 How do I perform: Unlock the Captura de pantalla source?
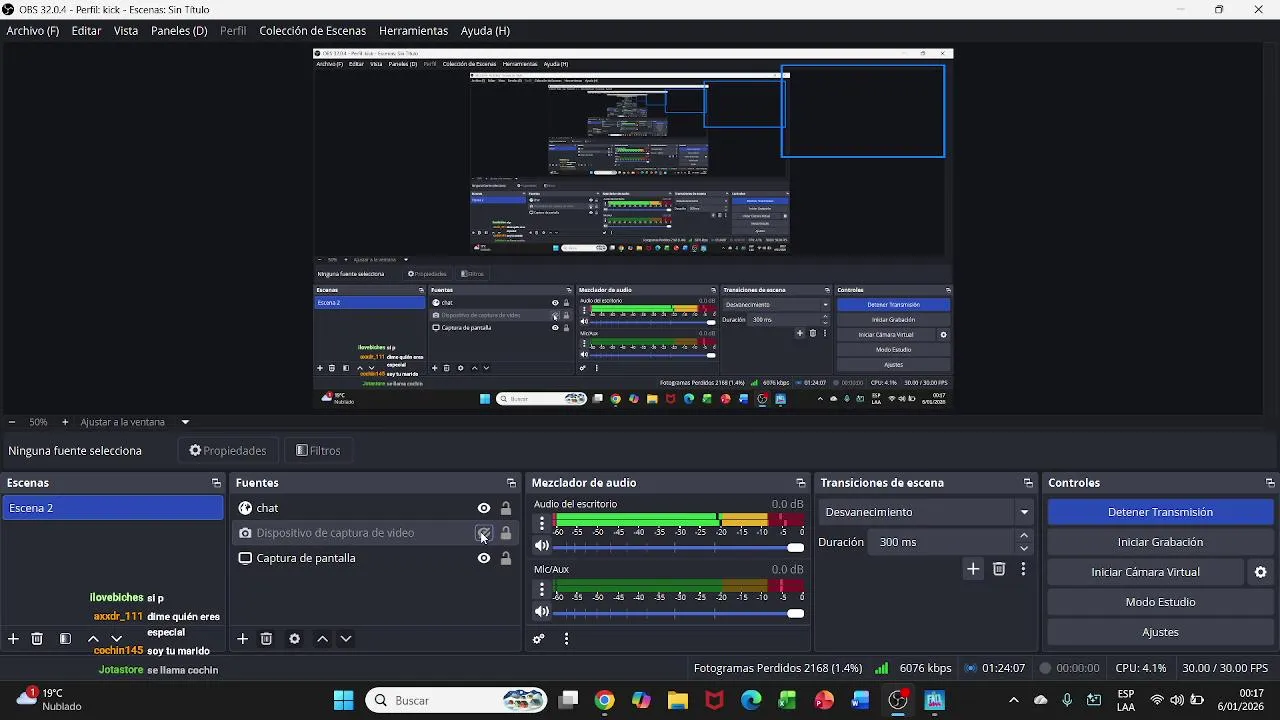pyautogui.click(x=506, y=558)
